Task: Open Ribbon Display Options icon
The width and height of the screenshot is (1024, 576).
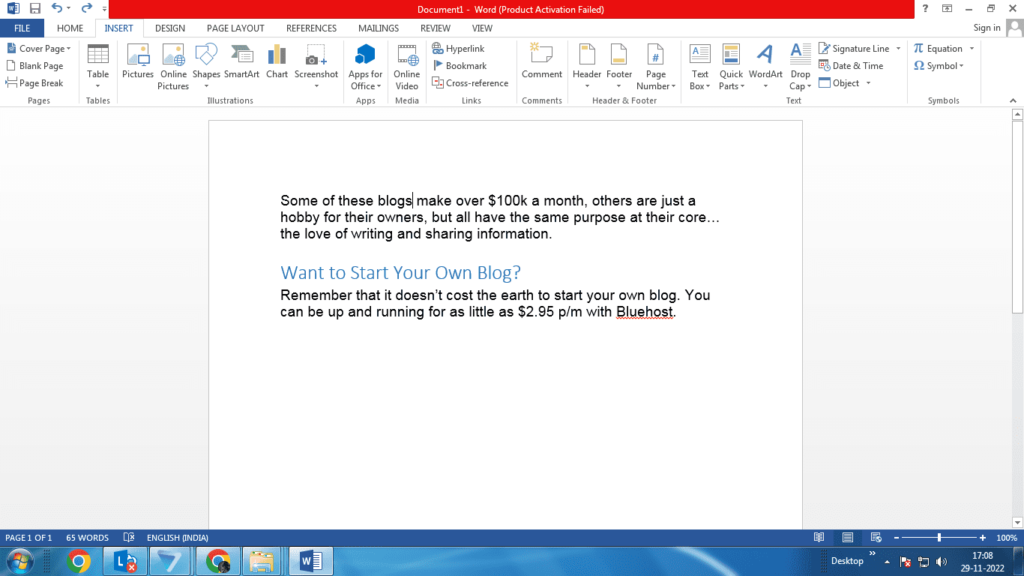Action: point(947,8)
